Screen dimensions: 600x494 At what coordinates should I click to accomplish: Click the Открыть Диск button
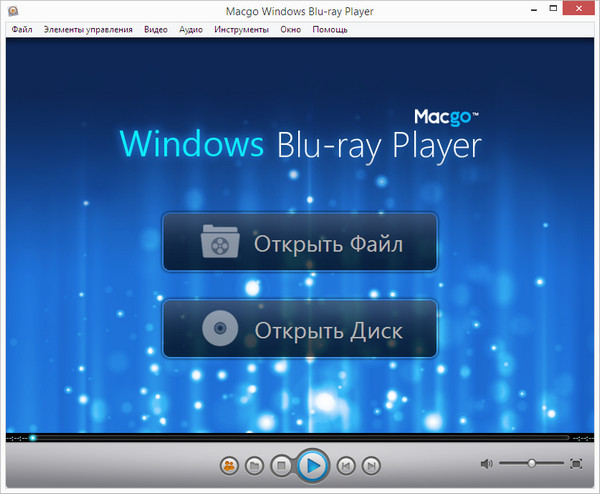300,329
